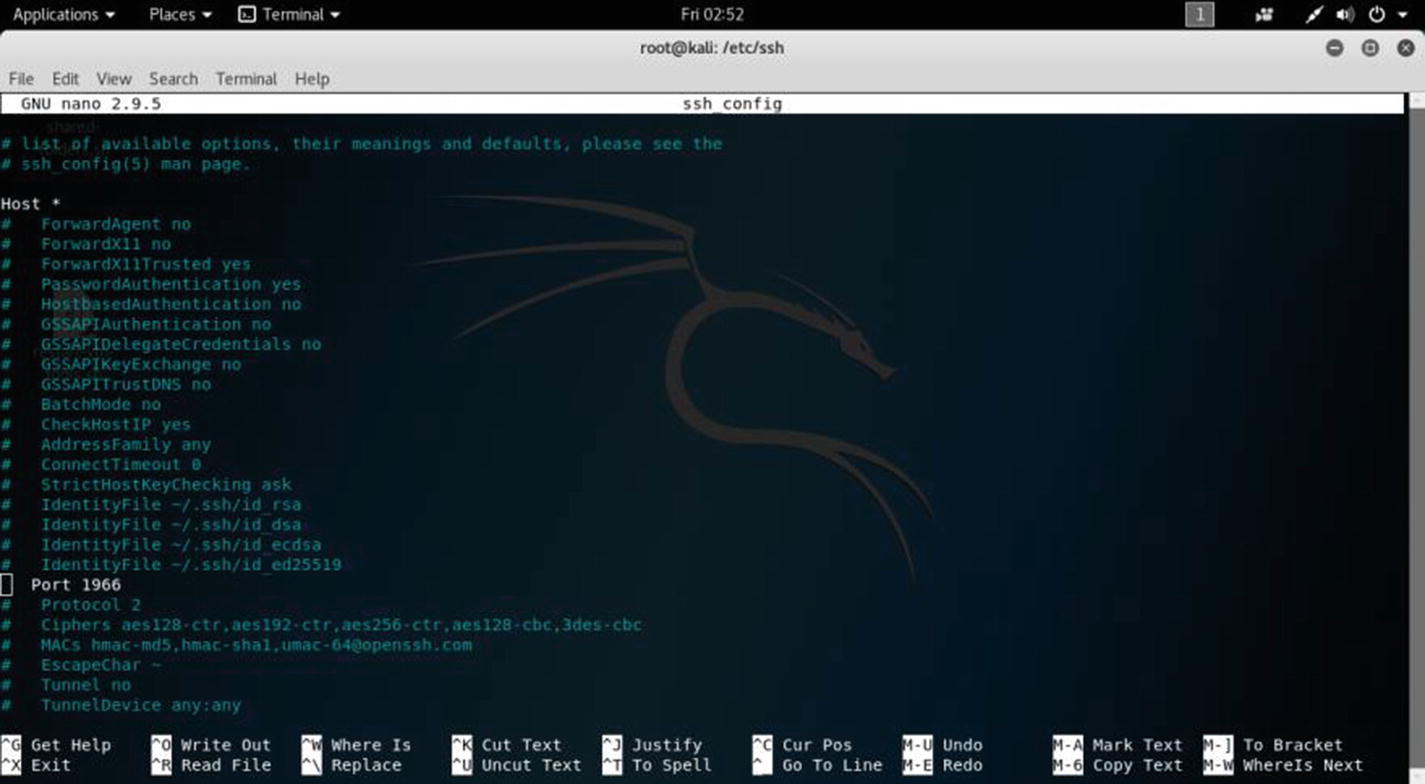Screen dimensions: 1425x784
Task: Click the 'To Spell' shortcut label
Action: pos(671,764)
